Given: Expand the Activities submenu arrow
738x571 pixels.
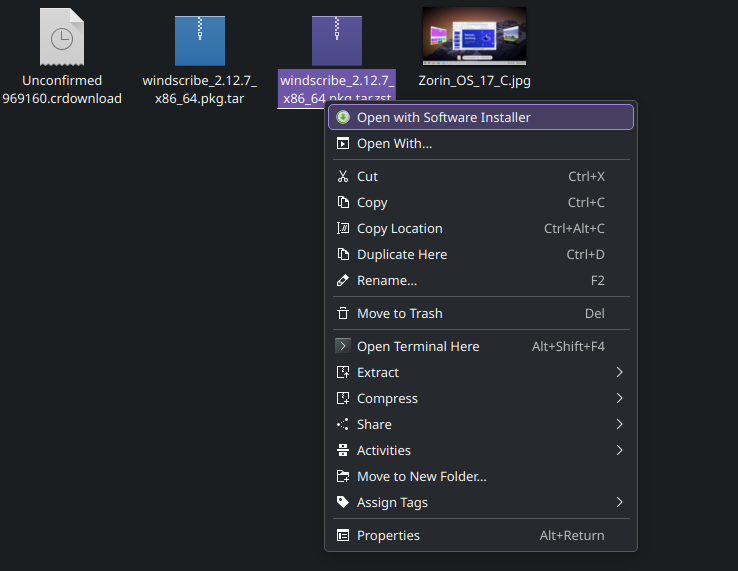Looking at the screenshot, I should point(619,450).
